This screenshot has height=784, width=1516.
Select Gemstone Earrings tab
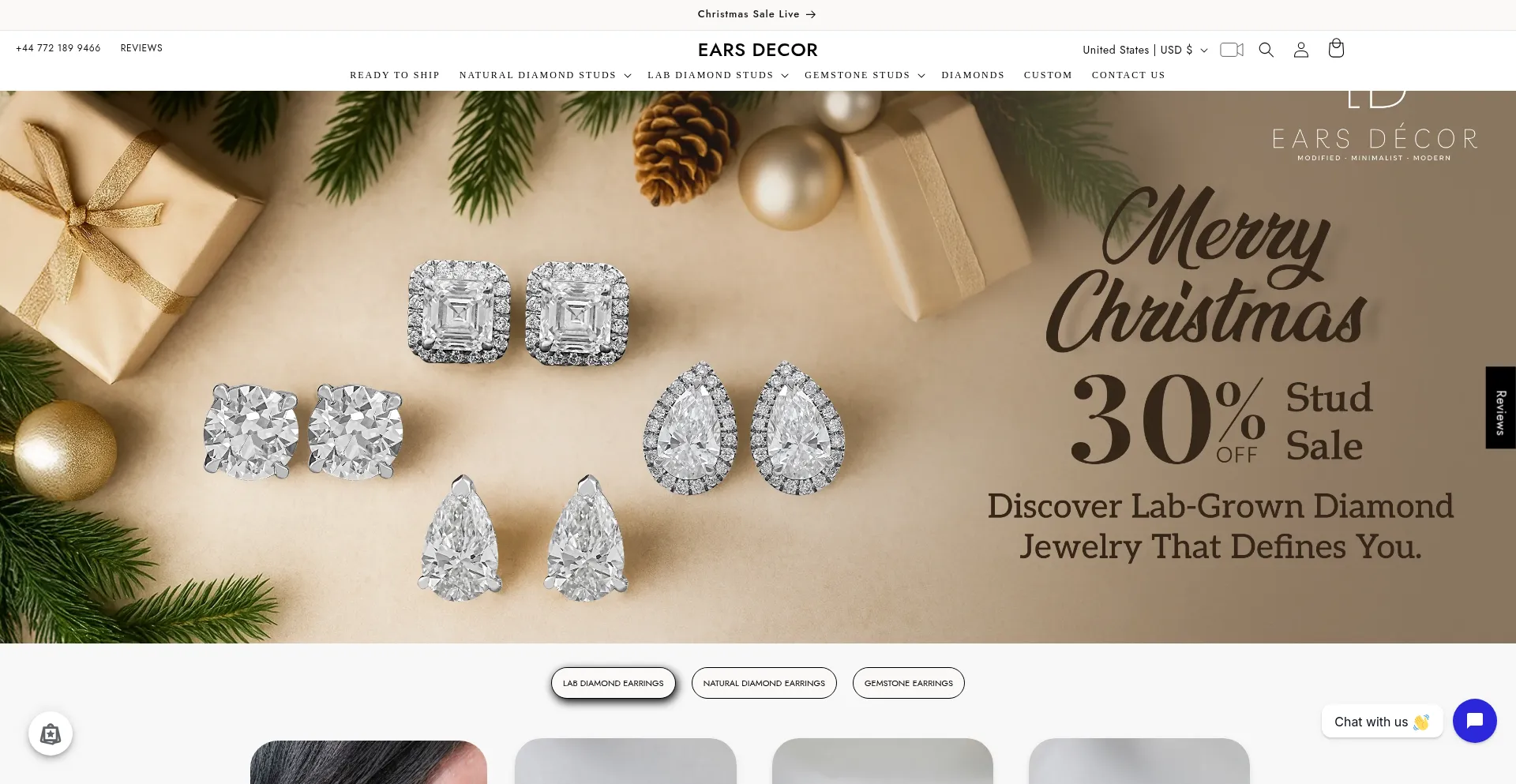(909, 683)
